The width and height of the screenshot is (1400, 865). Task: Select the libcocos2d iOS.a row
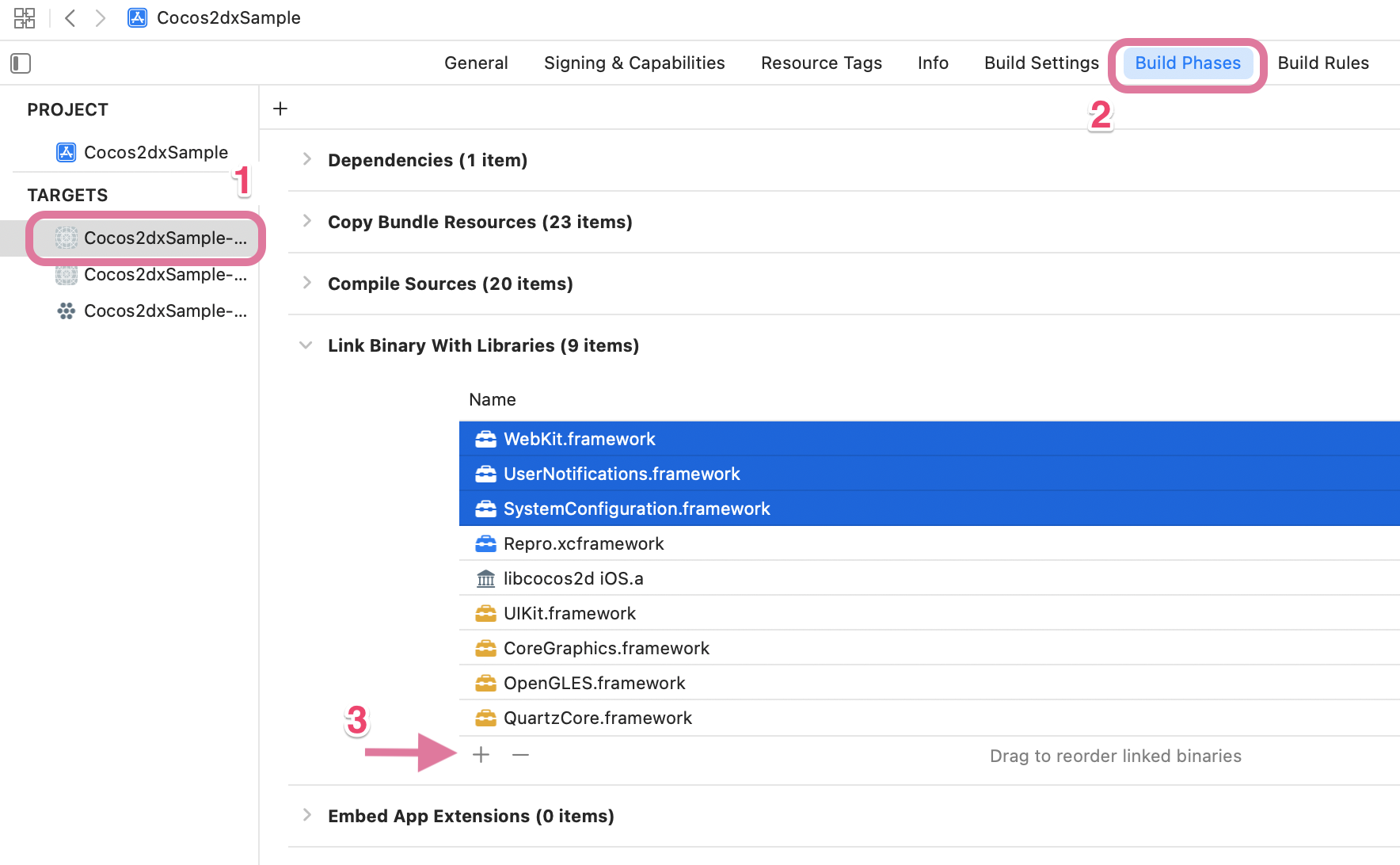coord(930,578)
